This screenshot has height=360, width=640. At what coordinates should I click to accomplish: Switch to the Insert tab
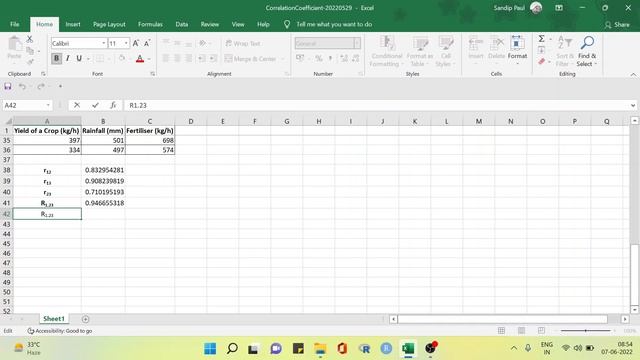tap(73, 24)
